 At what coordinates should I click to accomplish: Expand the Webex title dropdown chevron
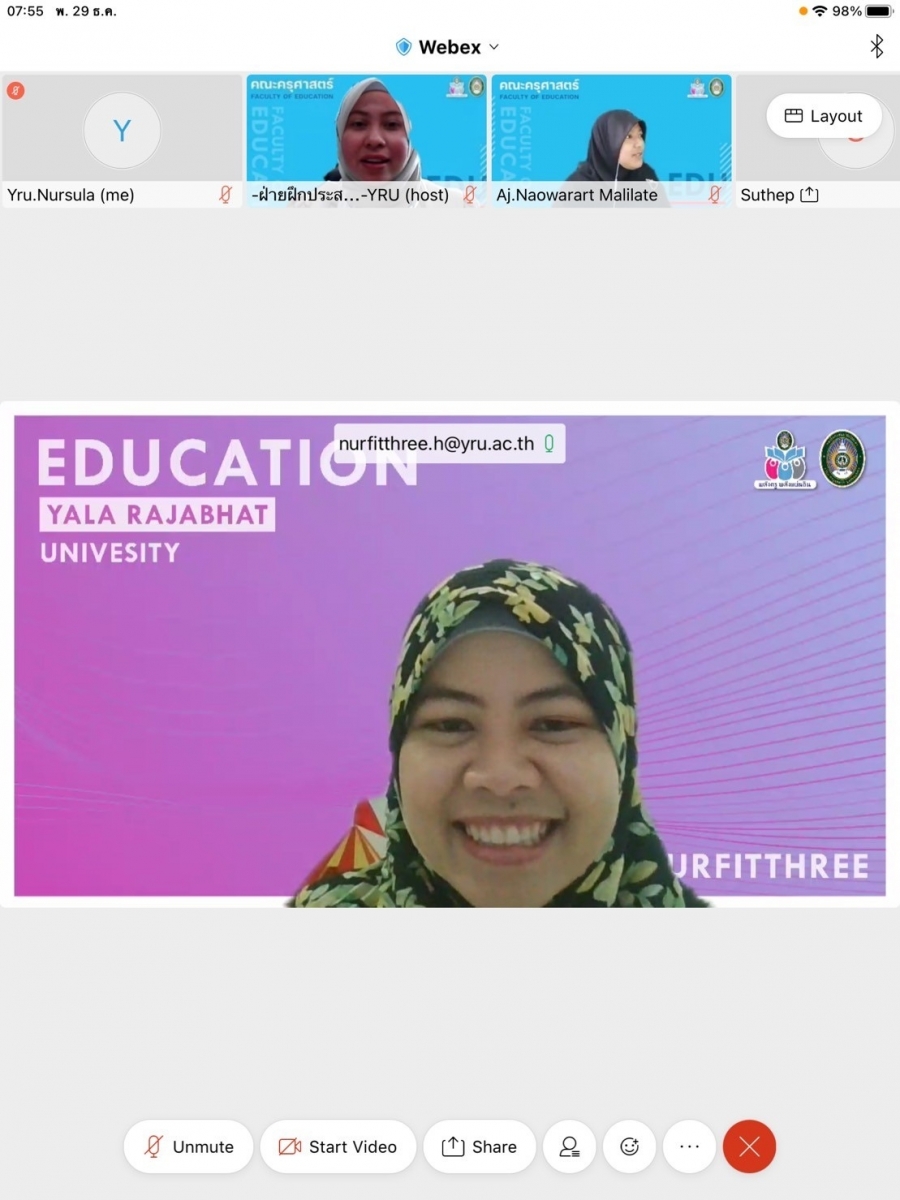(x=494, y=47)
